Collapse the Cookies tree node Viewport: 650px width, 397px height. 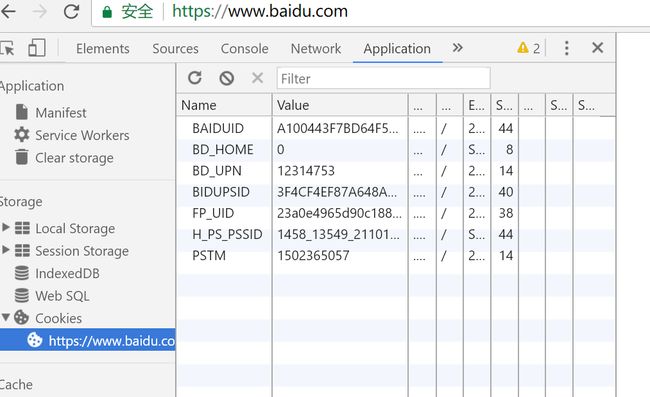pos(6,317)
